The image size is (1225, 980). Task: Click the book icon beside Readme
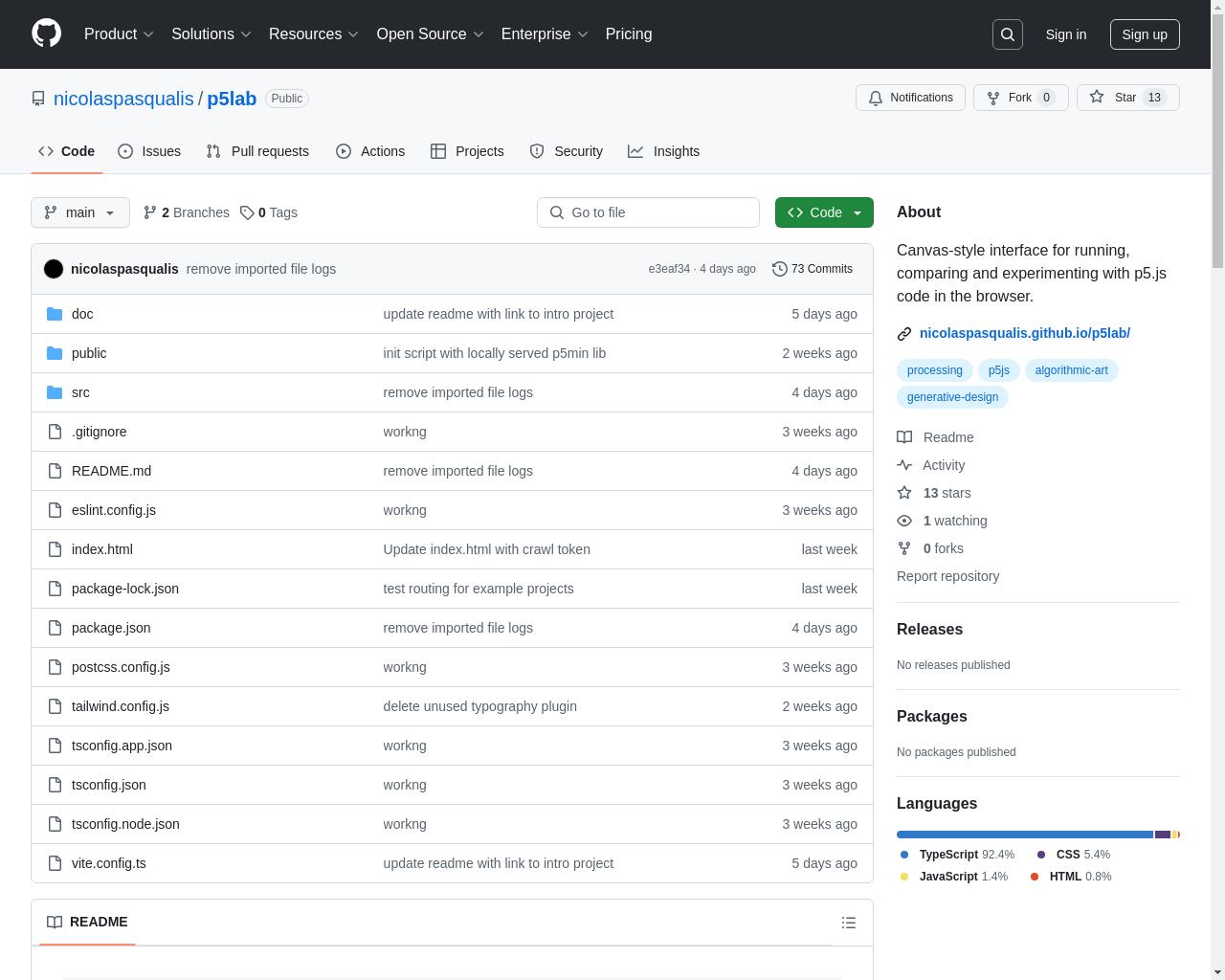904,437
